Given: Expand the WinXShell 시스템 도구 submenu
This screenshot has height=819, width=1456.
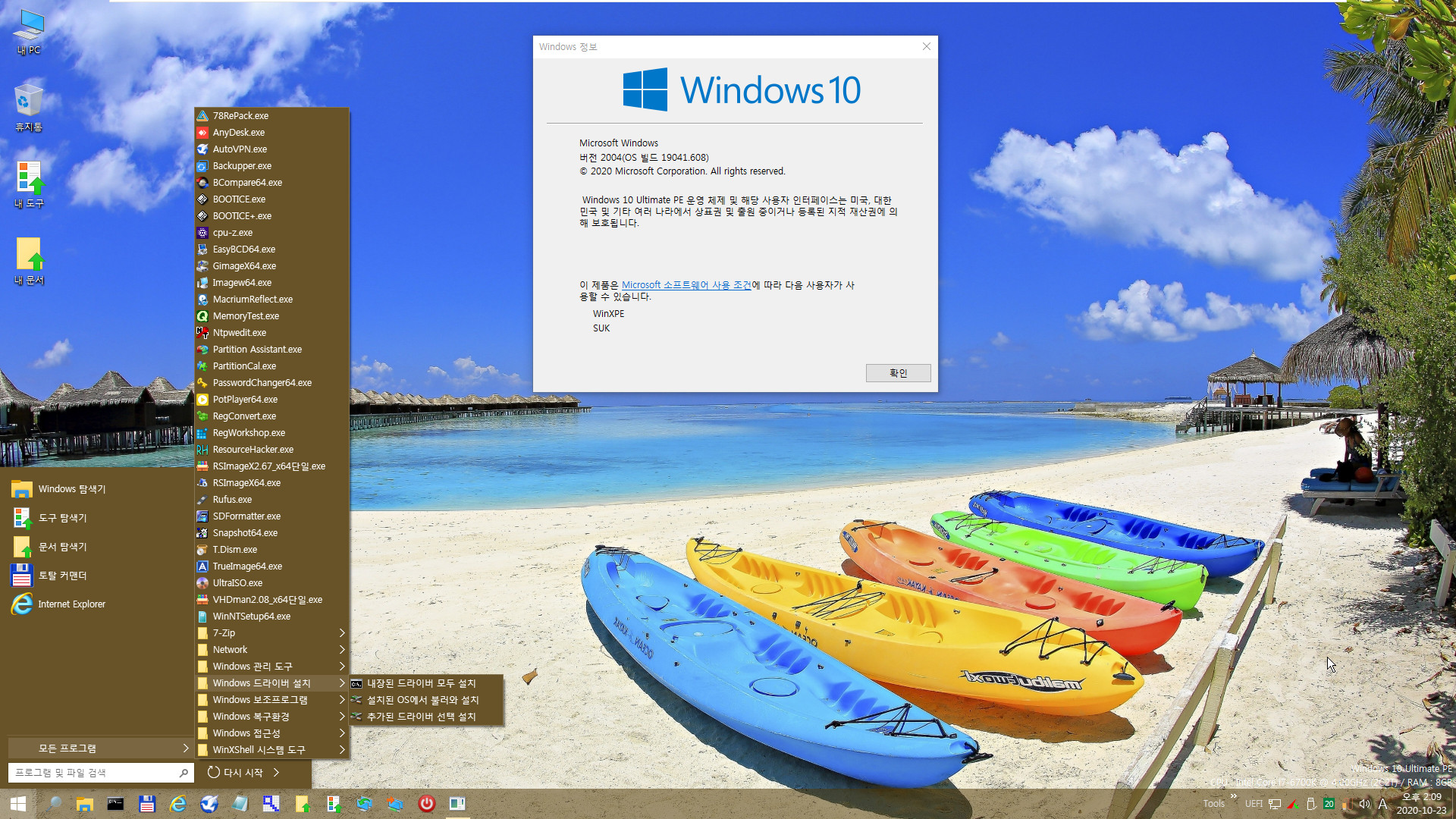Looking at the screenshot, I should pos(271,750).
